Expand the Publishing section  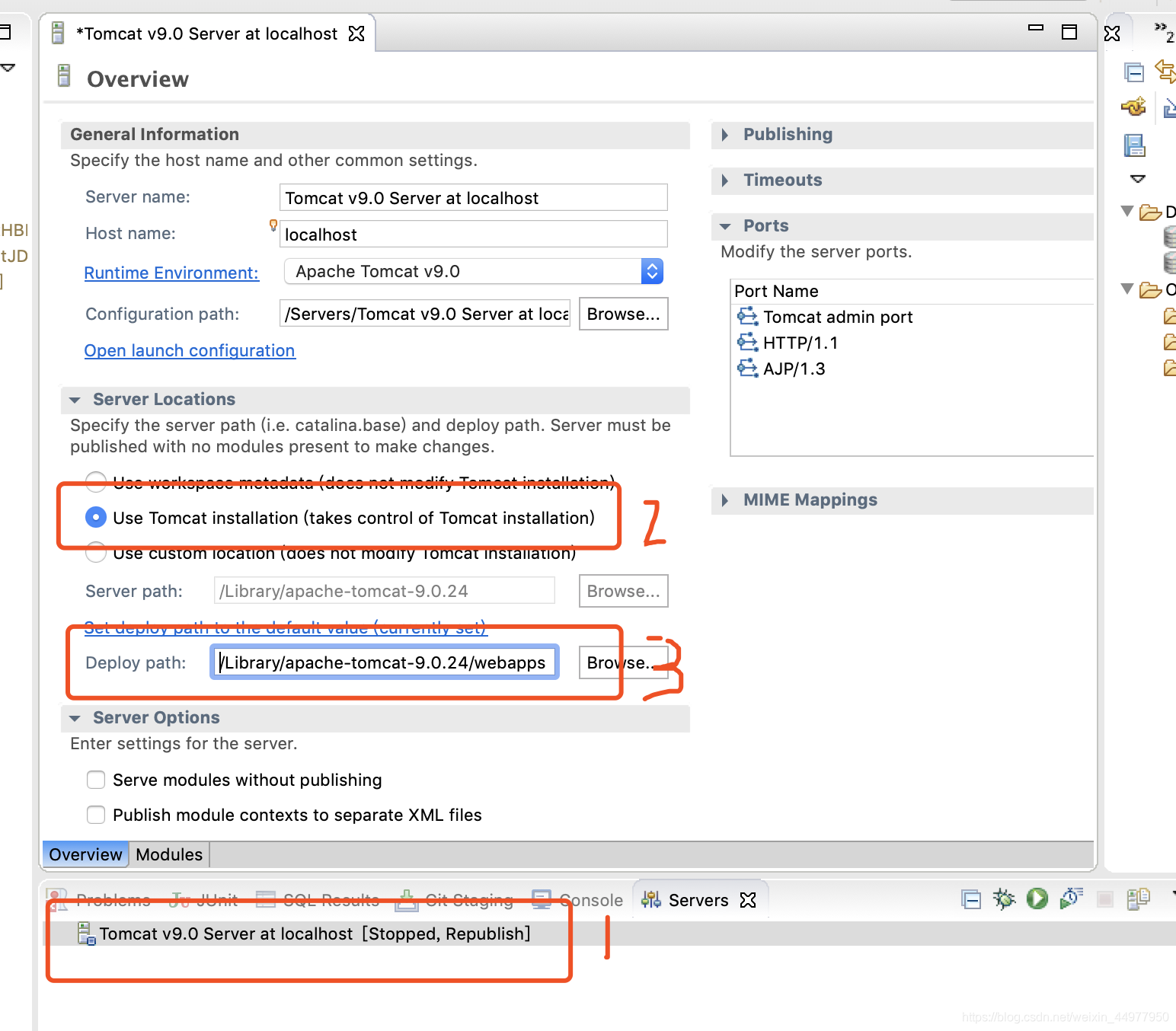pos(726,135)
